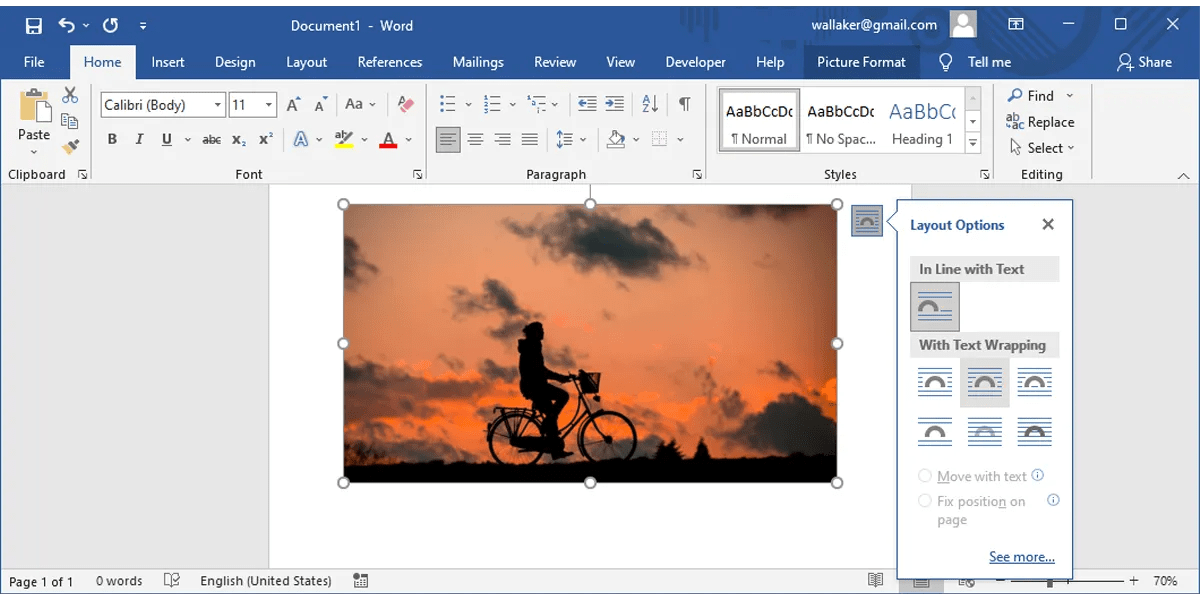The height and width of the screenshot is (600, 1200).
Task: Toggle Underline formatting
Action: pos(166,140)
